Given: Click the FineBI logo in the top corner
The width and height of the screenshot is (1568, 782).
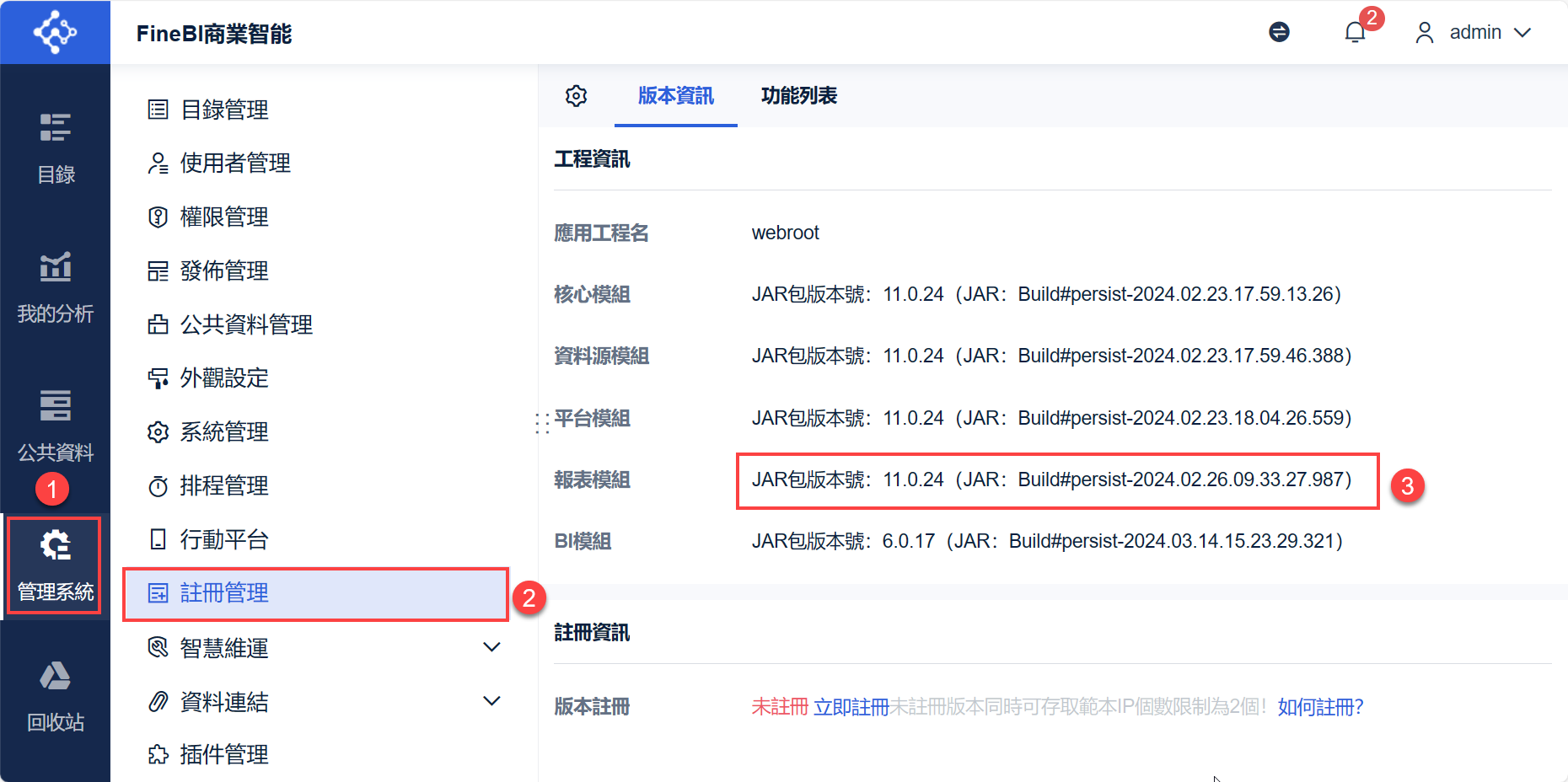Looking at the screenshot, I should [x=54, y=31].
